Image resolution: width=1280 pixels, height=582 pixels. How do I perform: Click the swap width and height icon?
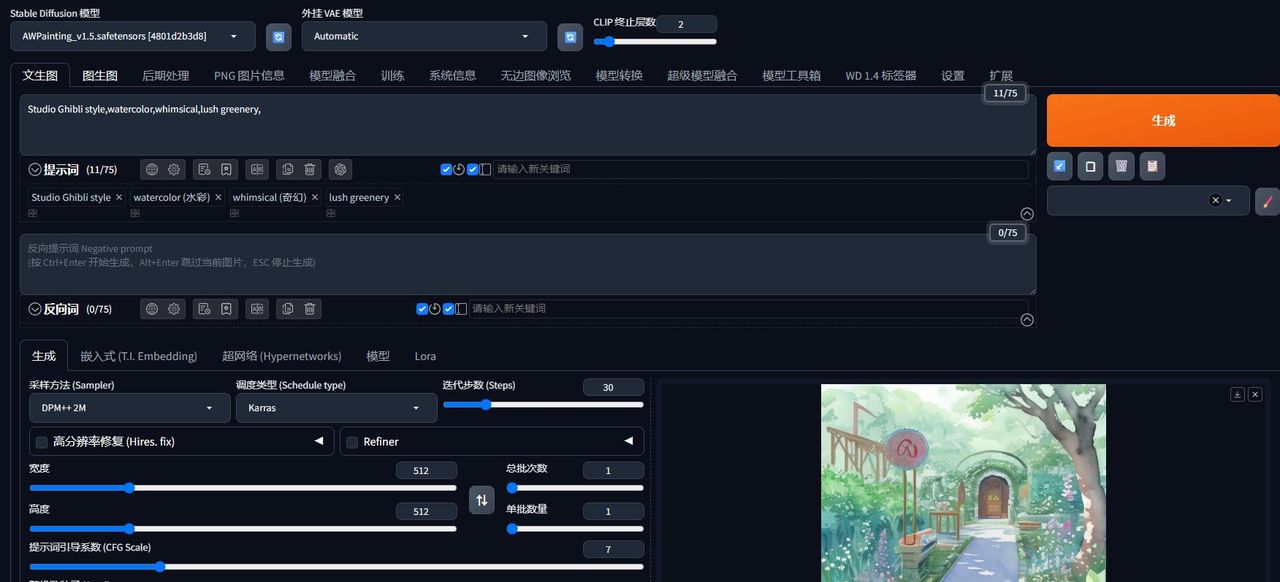point(482,499)
